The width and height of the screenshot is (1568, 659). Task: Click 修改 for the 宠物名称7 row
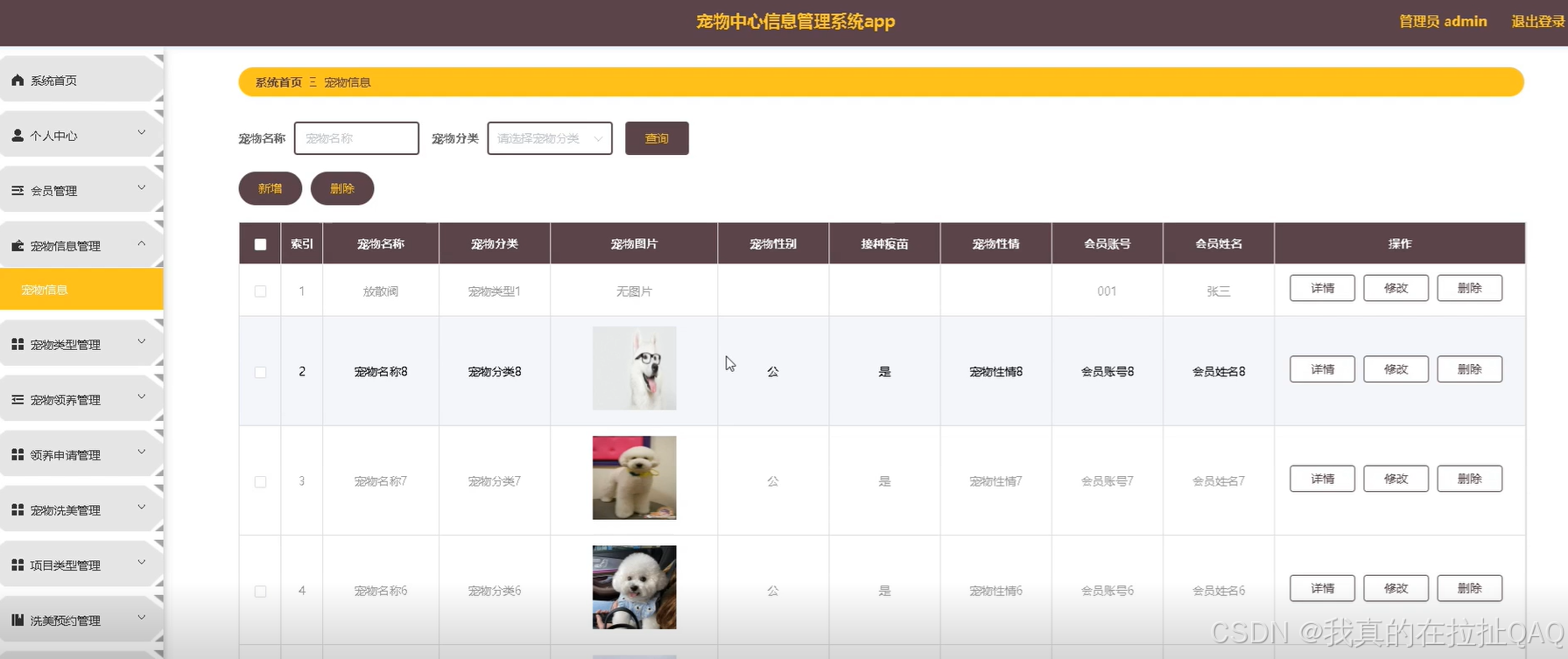tap(1396, 479)
